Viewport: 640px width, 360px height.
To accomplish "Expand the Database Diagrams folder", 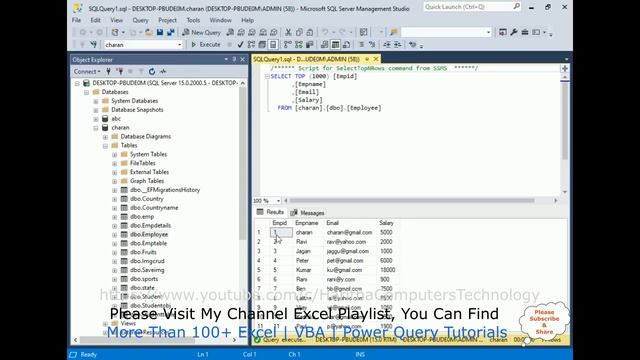I will point(105,137).
